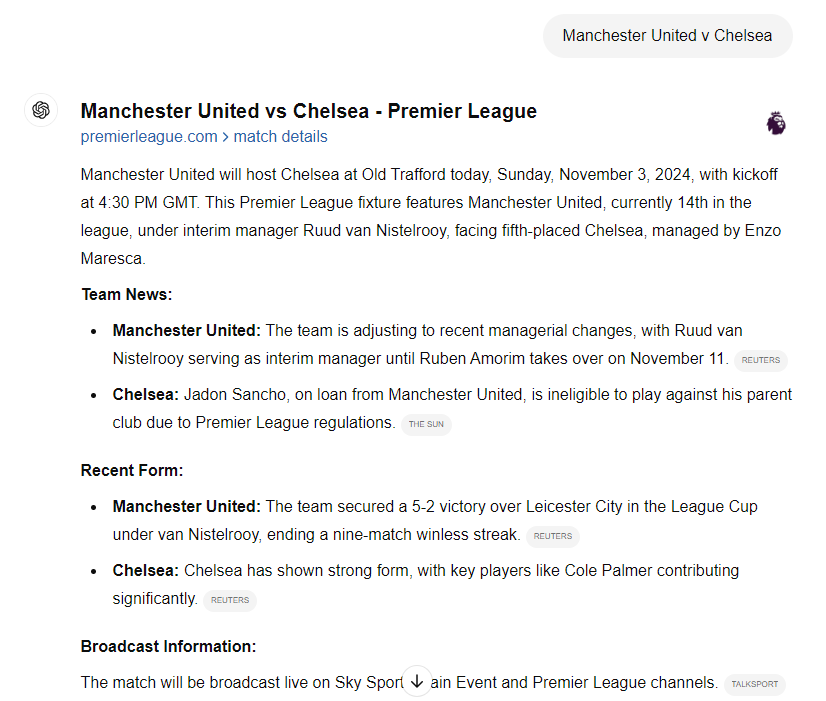Click the ChatGPT logo avatar icon
The width and height of the screenshot is (826, 701).
click(41, 110)
